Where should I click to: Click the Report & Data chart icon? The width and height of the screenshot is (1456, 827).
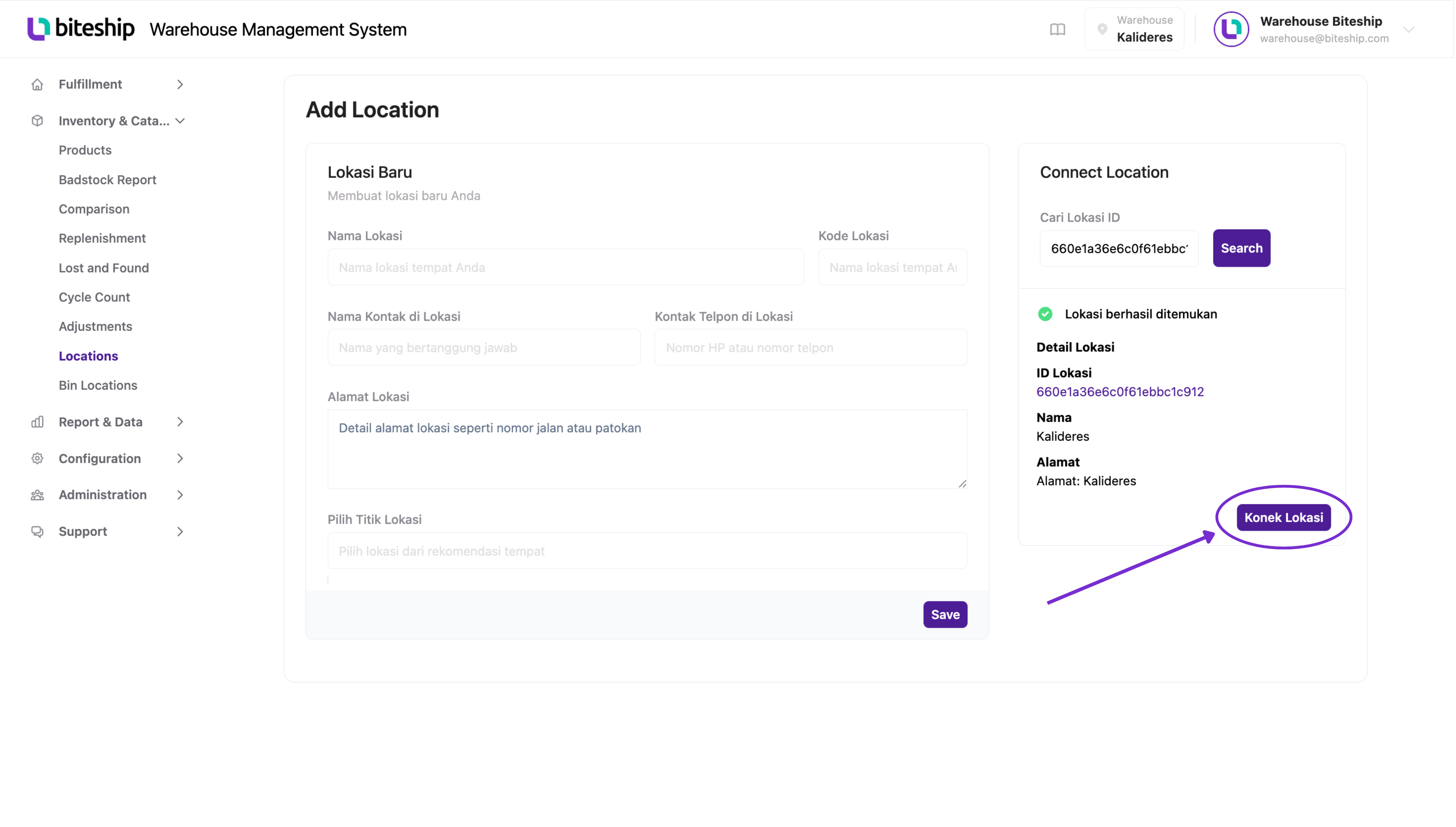click(38, 422)
